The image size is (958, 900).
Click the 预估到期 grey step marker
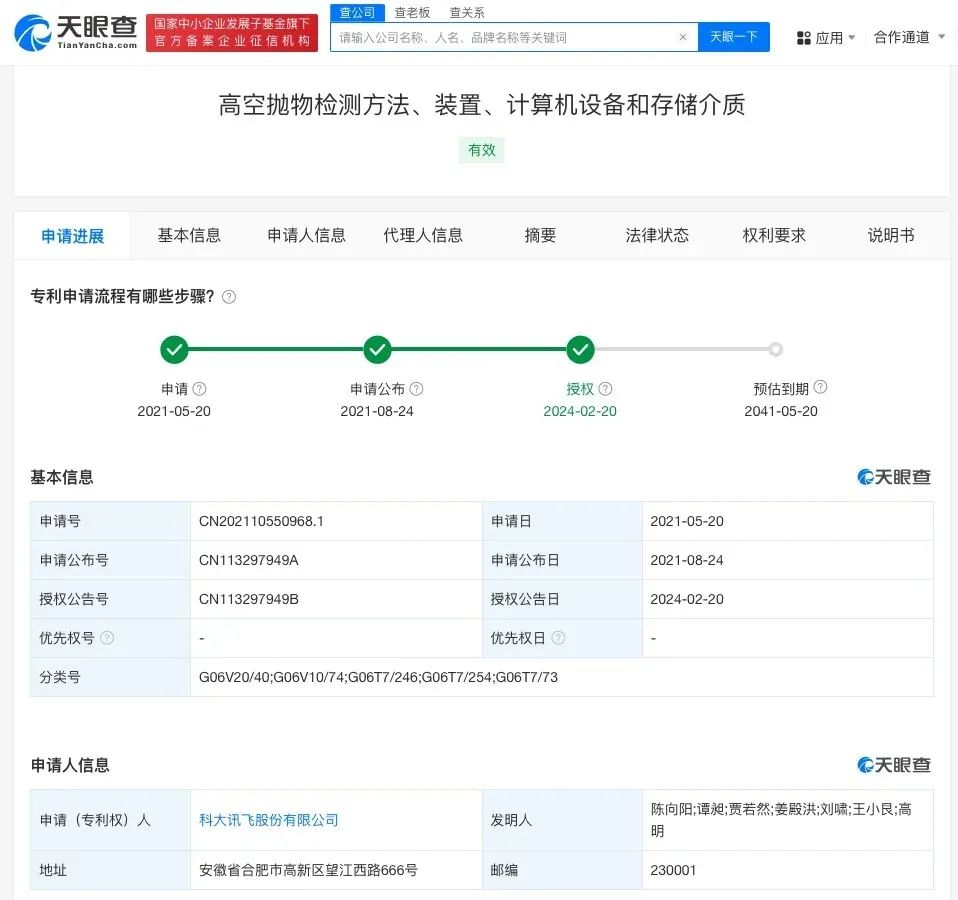776,349
